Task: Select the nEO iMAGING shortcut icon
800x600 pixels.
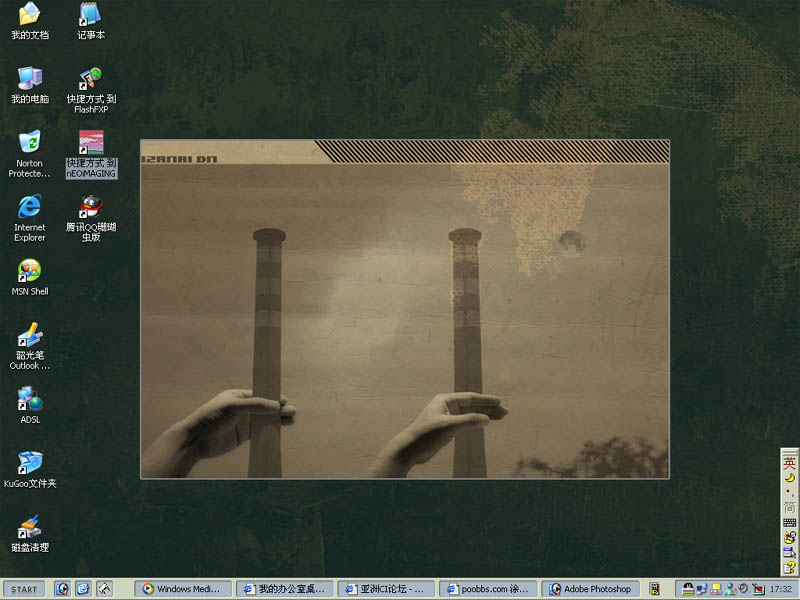Action: pyautogui.click(x=91, y=143)
